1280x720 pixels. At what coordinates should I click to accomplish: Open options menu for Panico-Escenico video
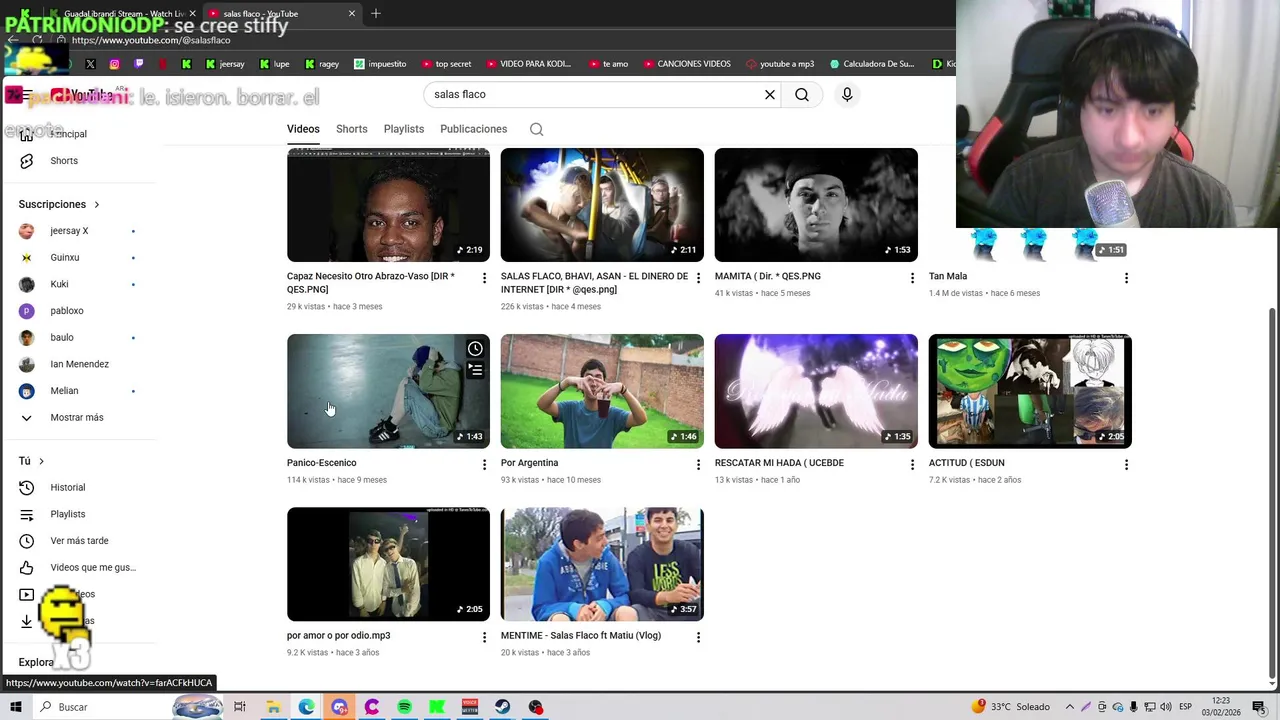(484, 464)
